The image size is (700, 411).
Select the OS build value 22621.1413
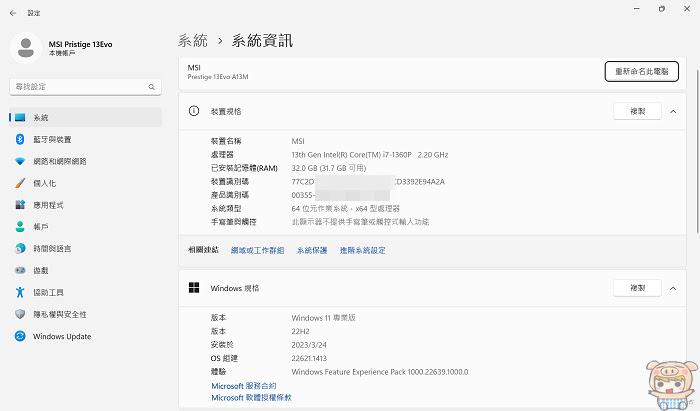tap(309, 358)
